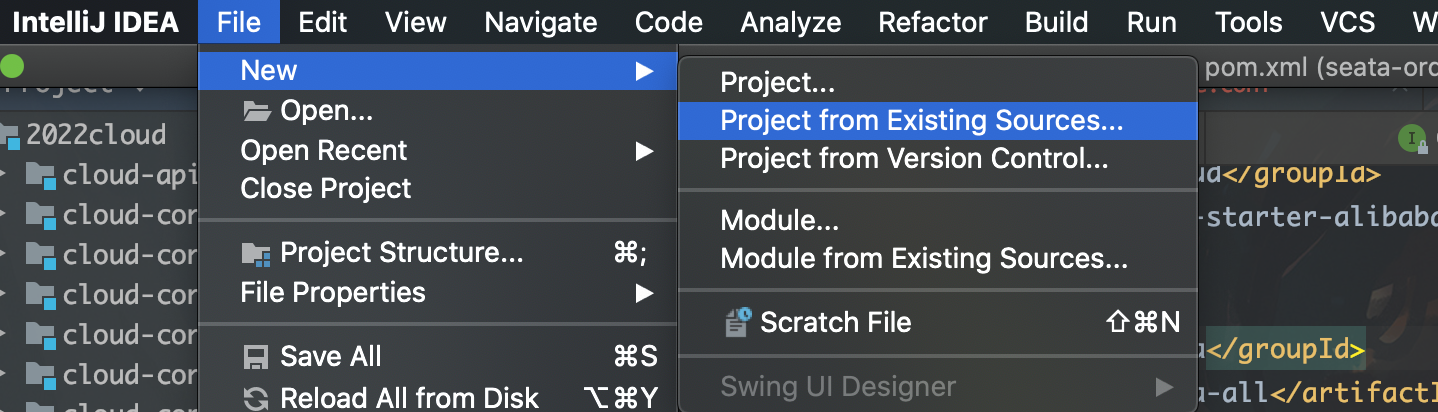The height and width of the screenshot is (412, 1438).
Task: Select Project from Existing Sources
Action: click(x=921, y=121)
